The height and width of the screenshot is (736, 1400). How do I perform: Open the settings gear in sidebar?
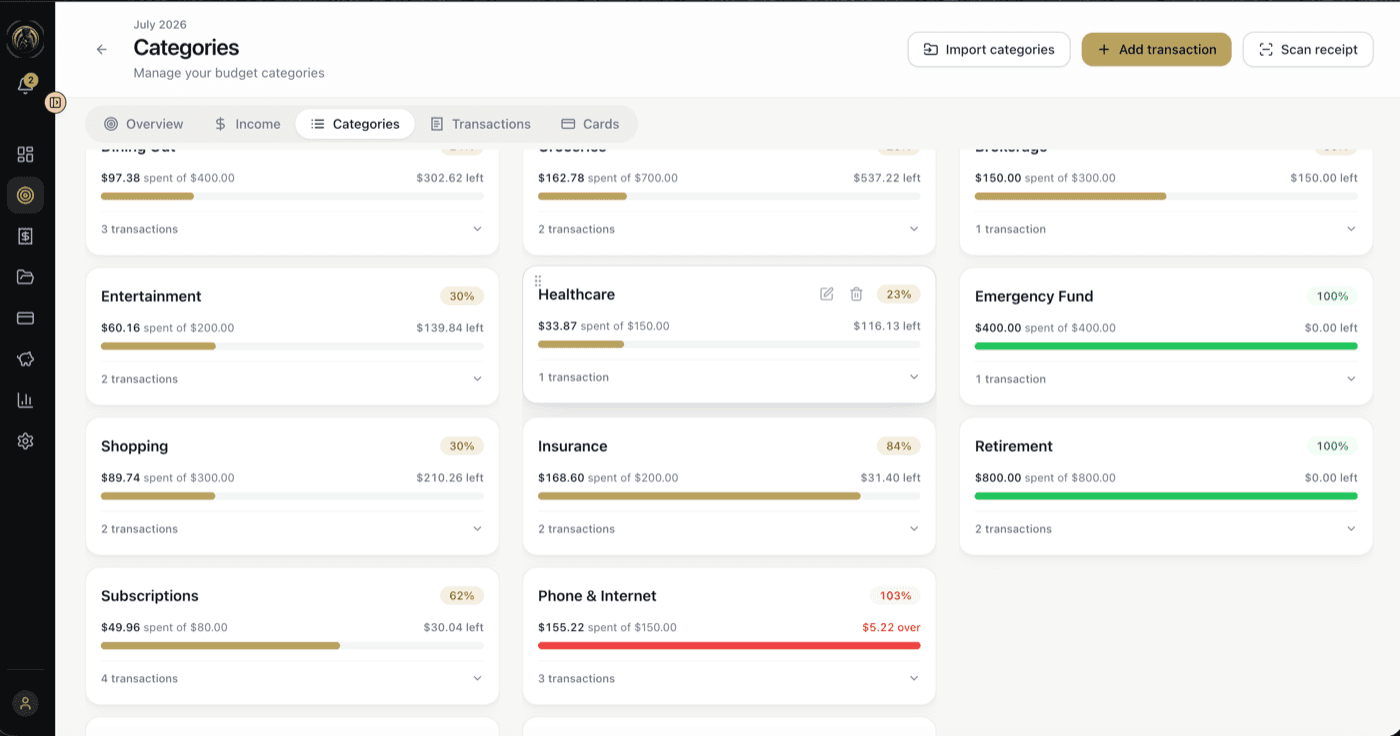tap(26, 441)
